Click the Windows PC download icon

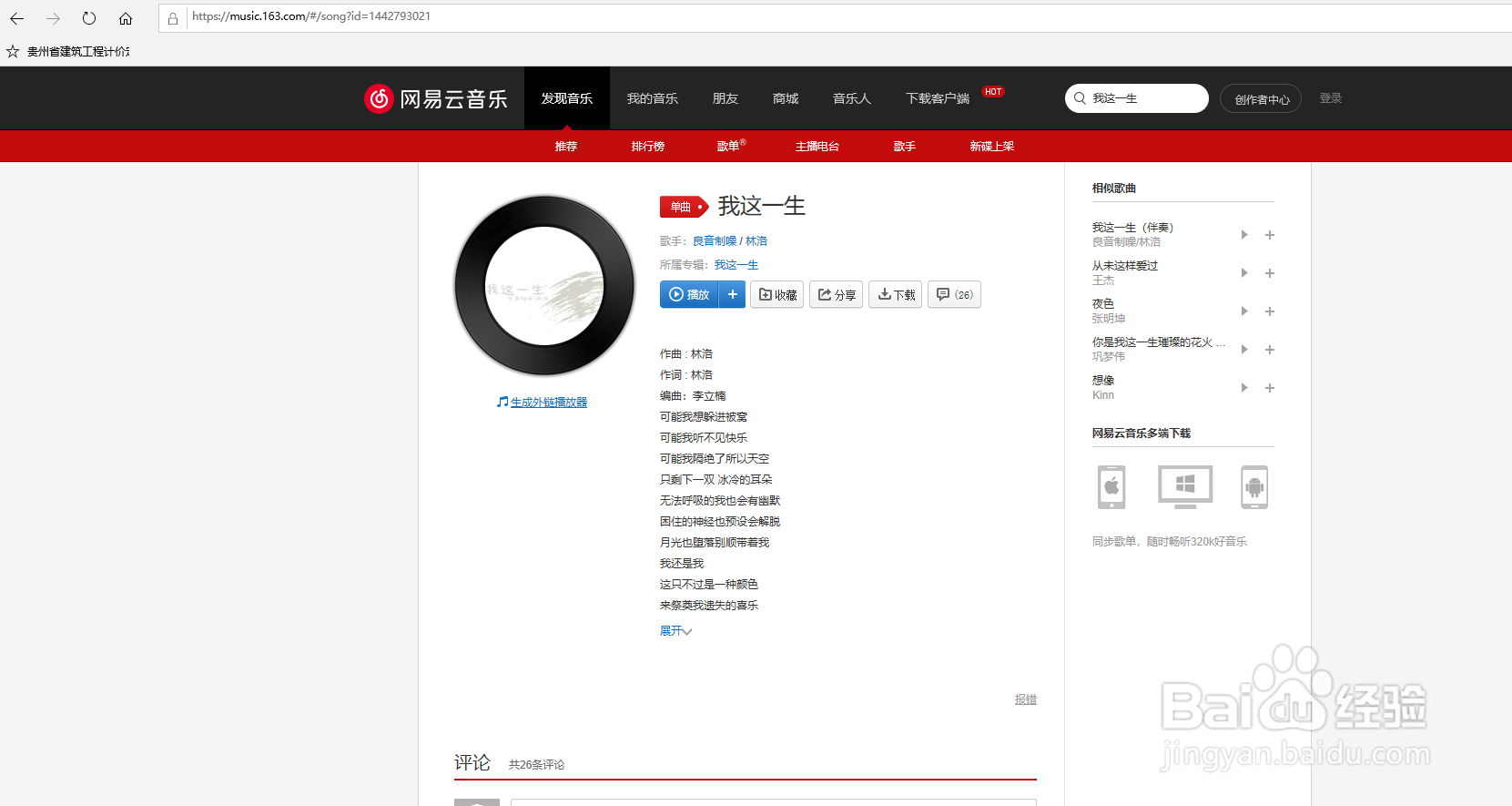[x=1185, y=487]
